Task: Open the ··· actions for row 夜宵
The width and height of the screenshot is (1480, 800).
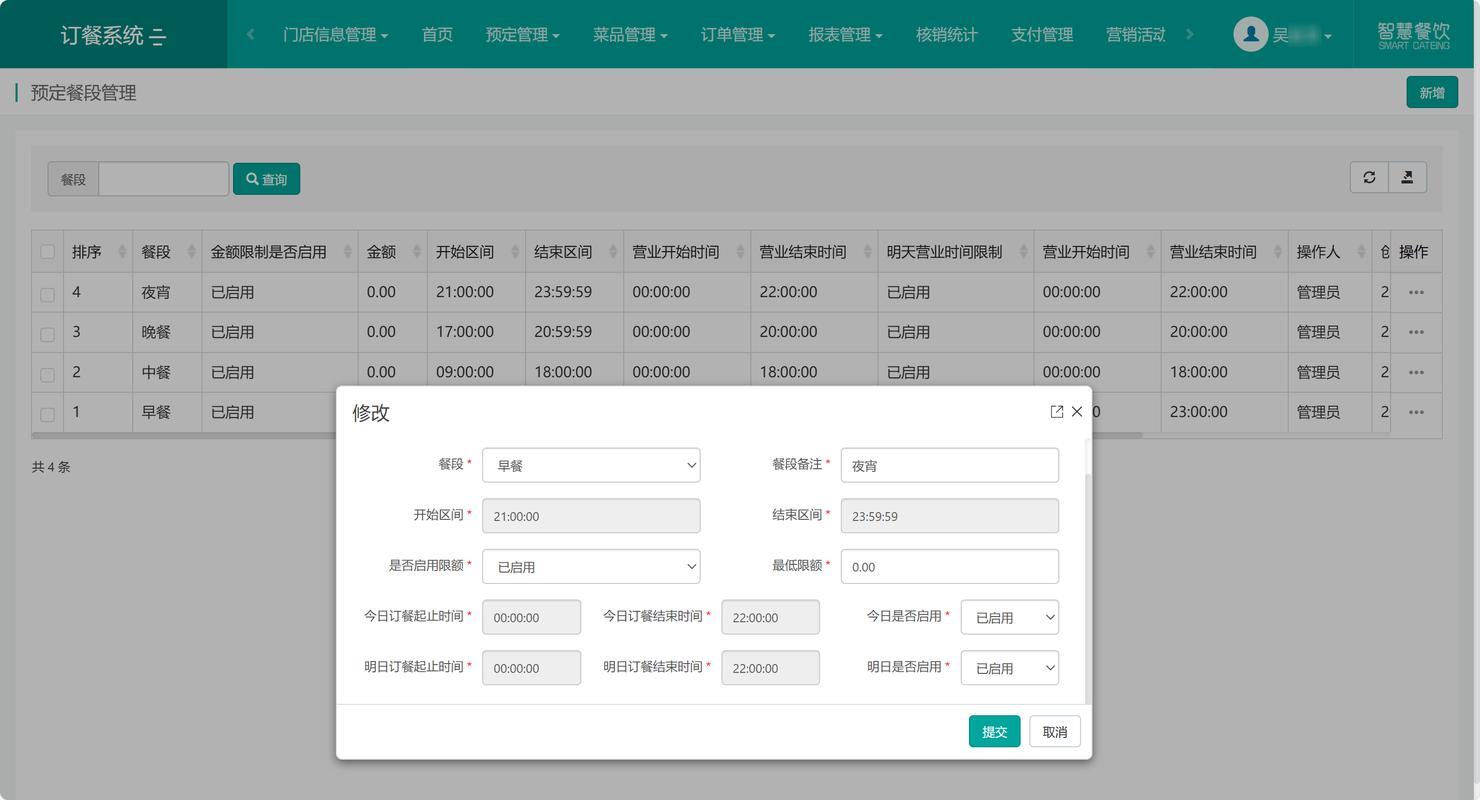Action: pos(1416,292)
